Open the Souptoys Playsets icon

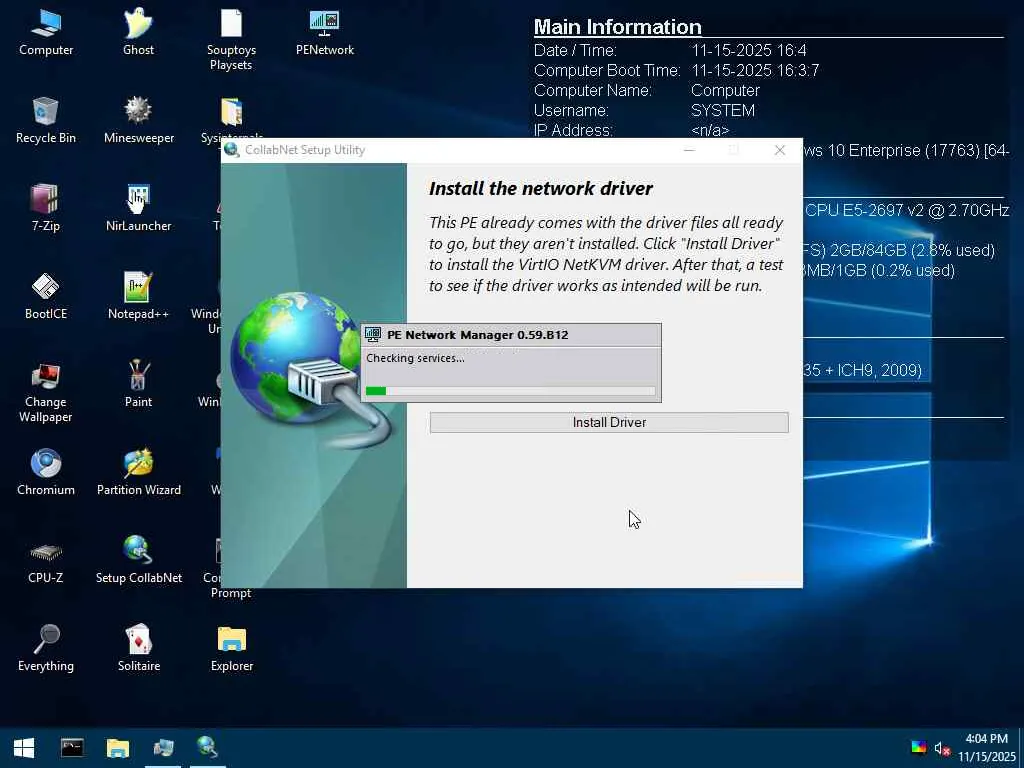point(231,39)
